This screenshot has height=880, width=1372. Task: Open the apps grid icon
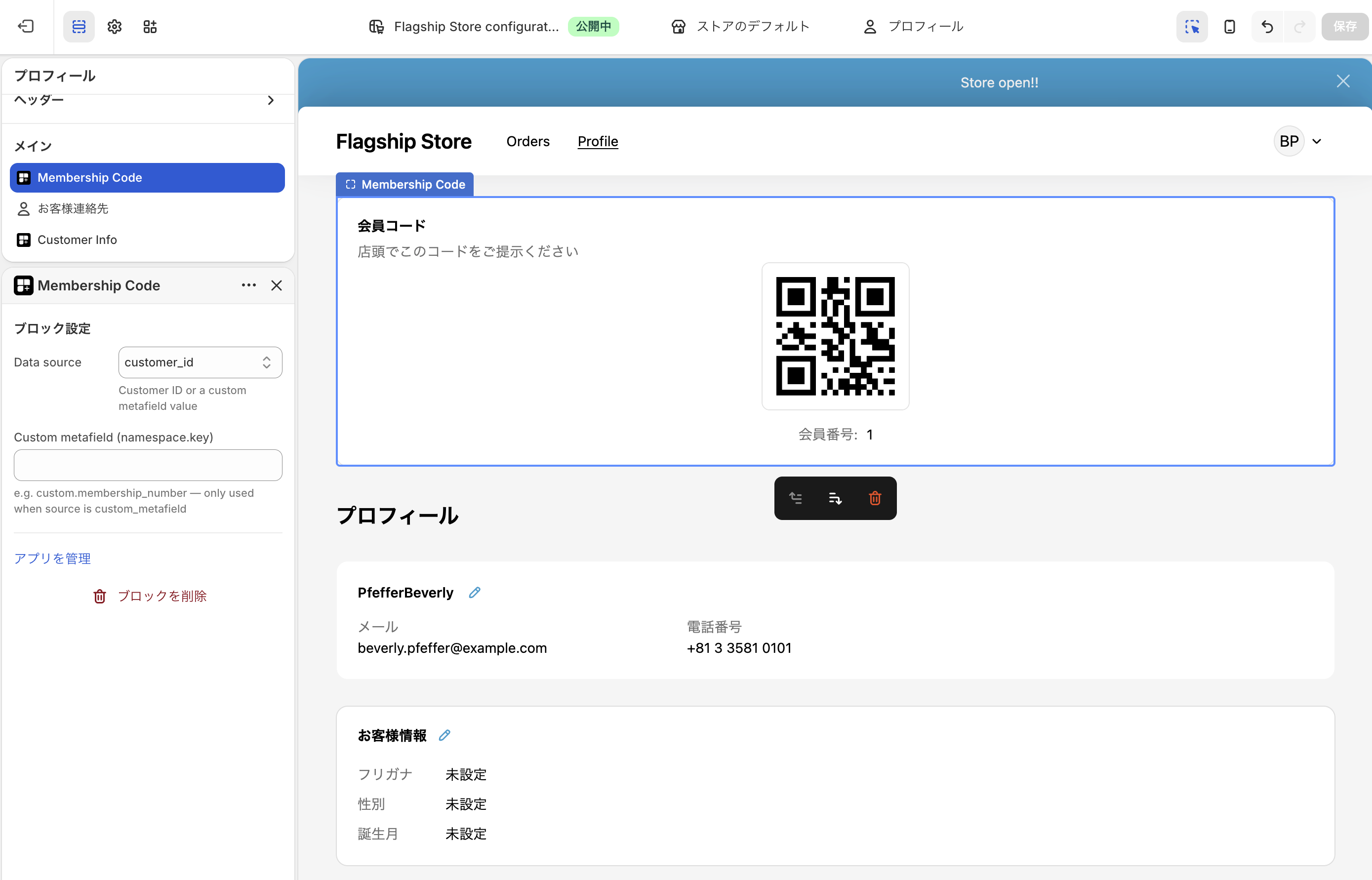point(150,26)
